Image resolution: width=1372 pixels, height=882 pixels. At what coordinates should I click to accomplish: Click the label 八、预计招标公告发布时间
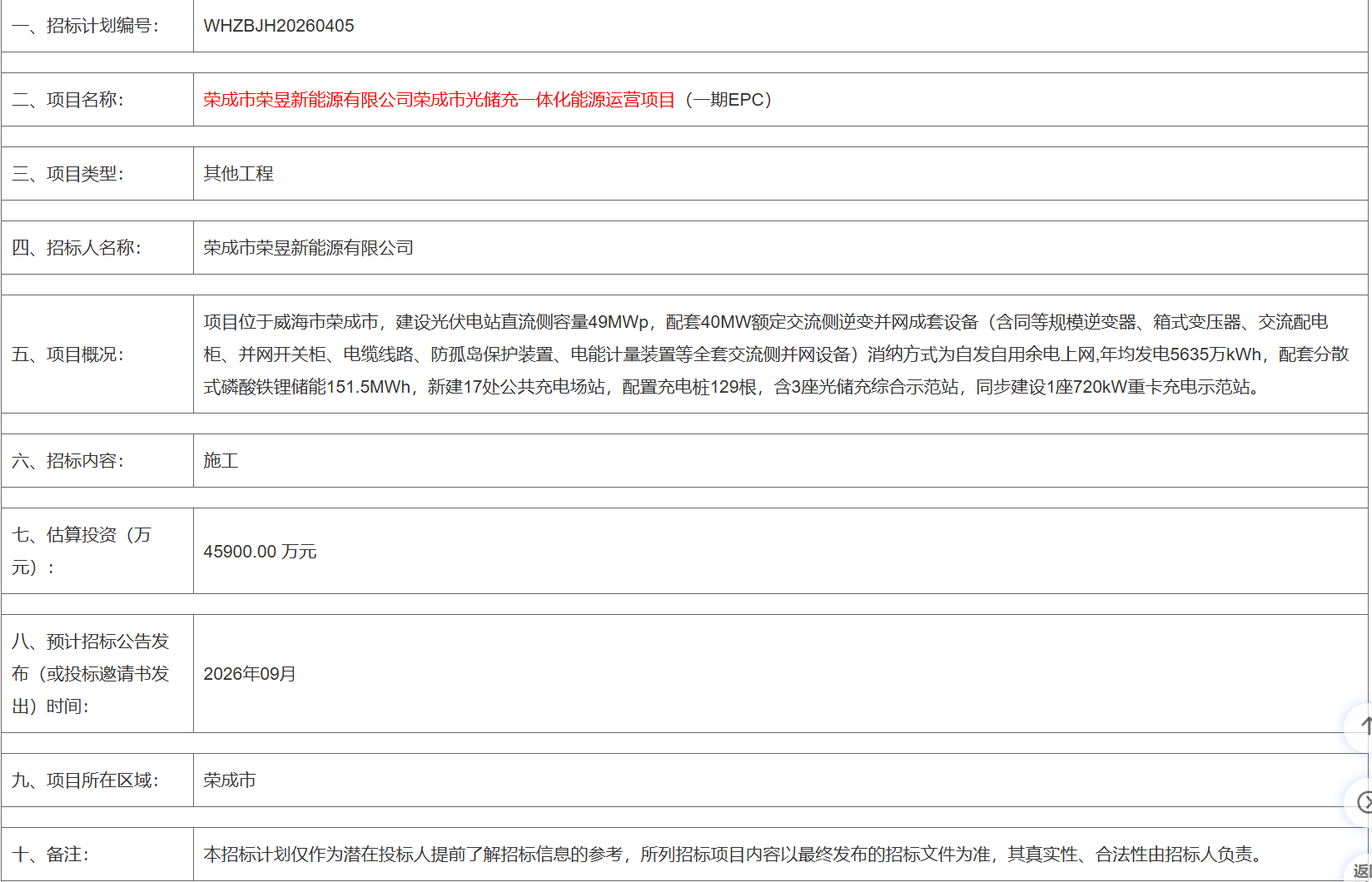(x=91, y=674)
